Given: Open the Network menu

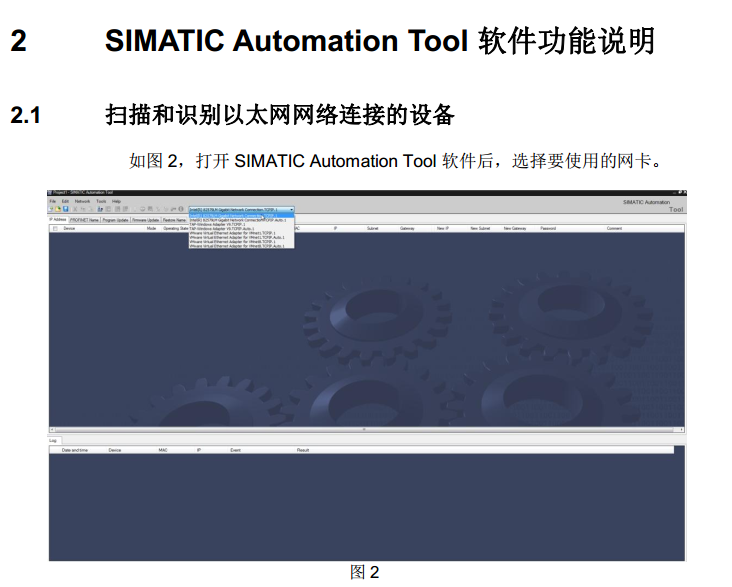Looking at the screenshot, I should 83,201.
